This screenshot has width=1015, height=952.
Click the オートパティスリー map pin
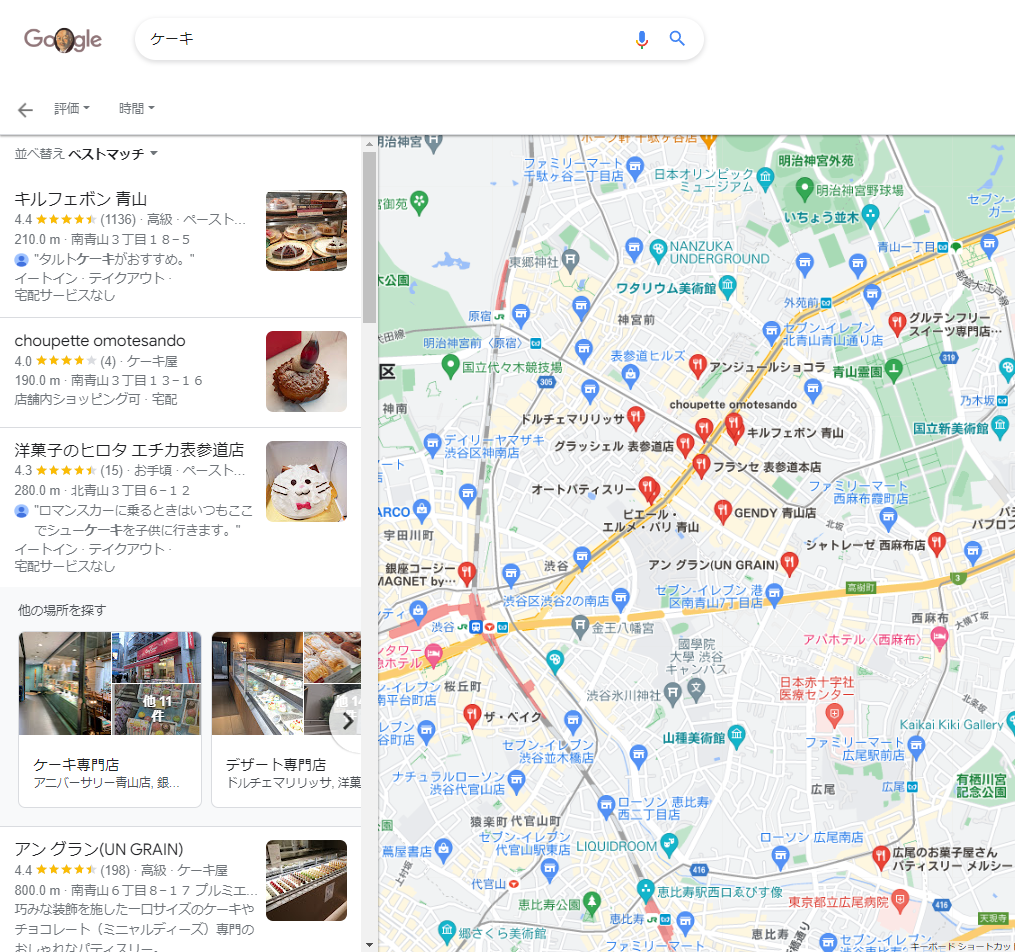pyautogui.click(x=648, y=489)
